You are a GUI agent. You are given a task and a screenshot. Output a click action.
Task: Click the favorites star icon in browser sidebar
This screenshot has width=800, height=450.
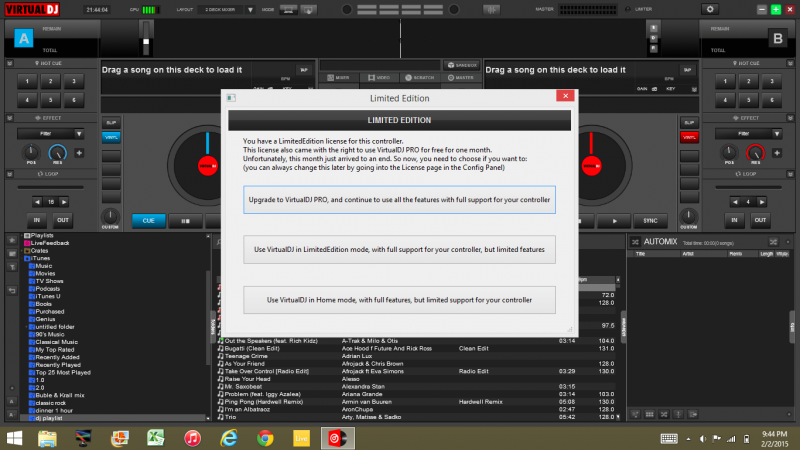coord(12,240)
